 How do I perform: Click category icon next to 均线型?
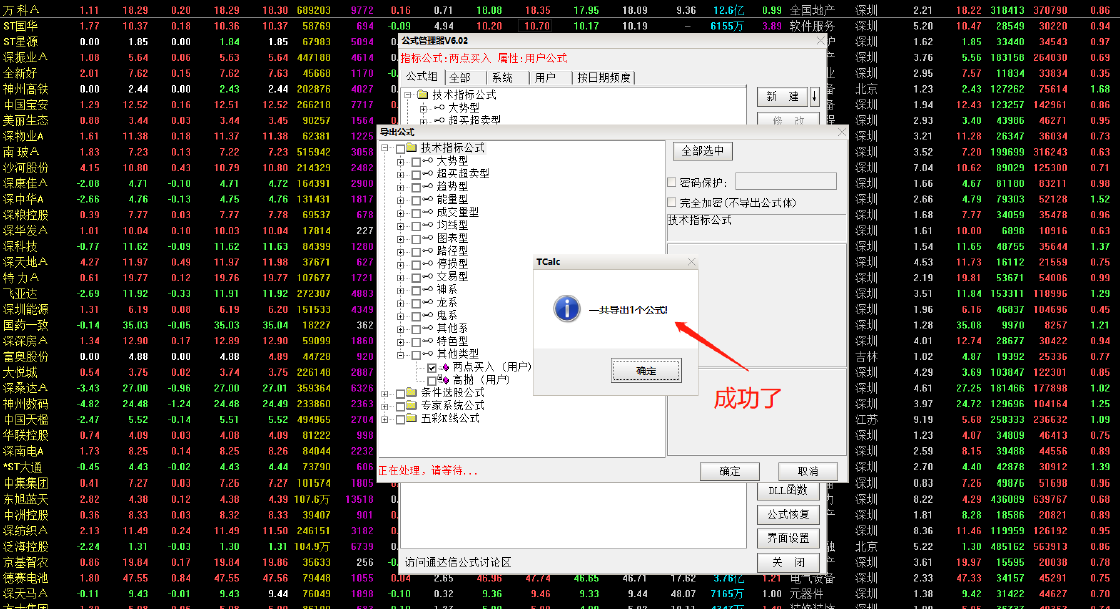(x=428, y=225)
